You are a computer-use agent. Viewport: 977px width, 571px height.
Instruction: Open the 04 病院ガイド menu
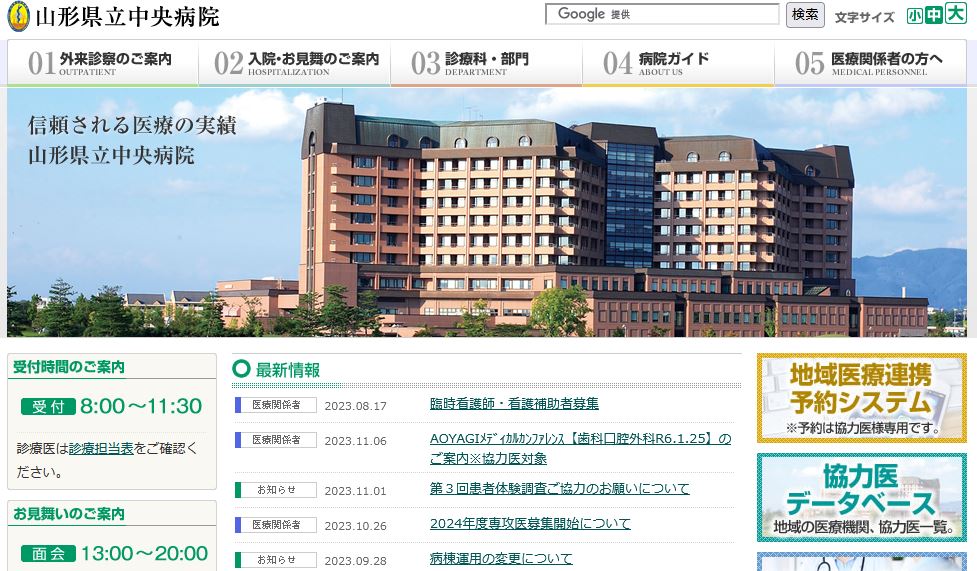click(678, 63)
